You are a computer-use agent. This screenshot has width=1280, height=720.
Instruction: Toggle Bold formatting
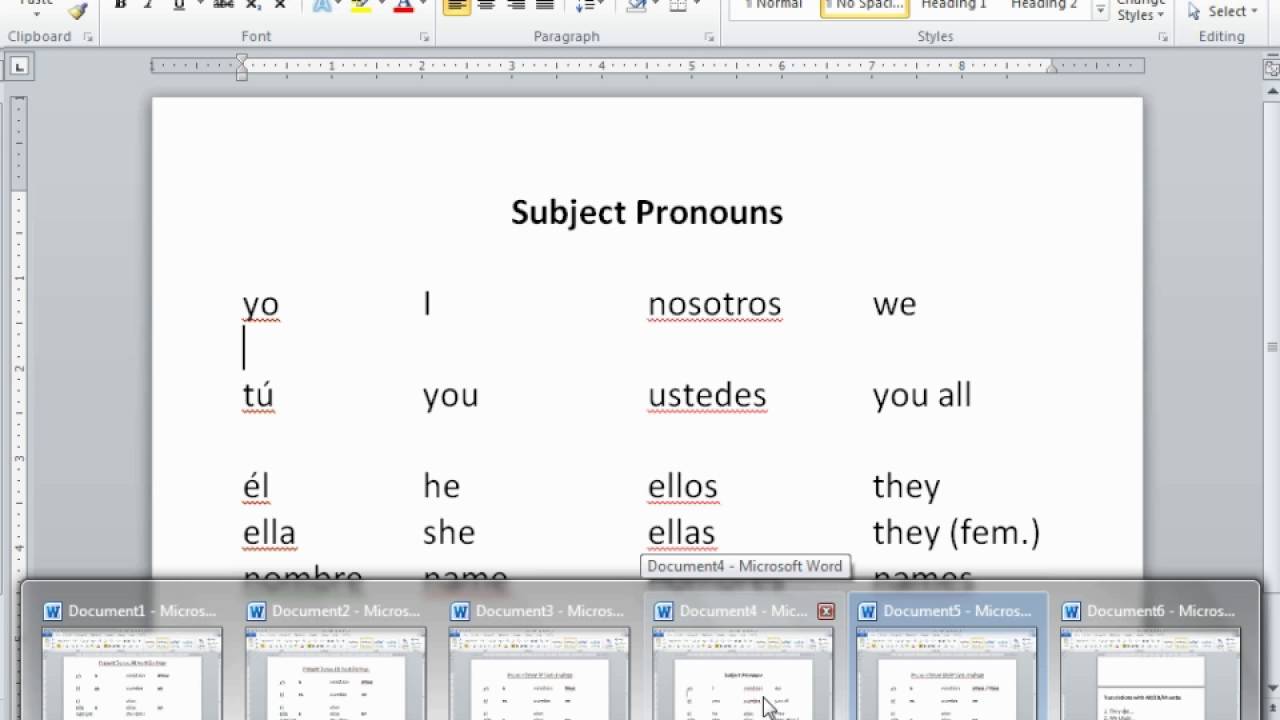tap(120, 5)
